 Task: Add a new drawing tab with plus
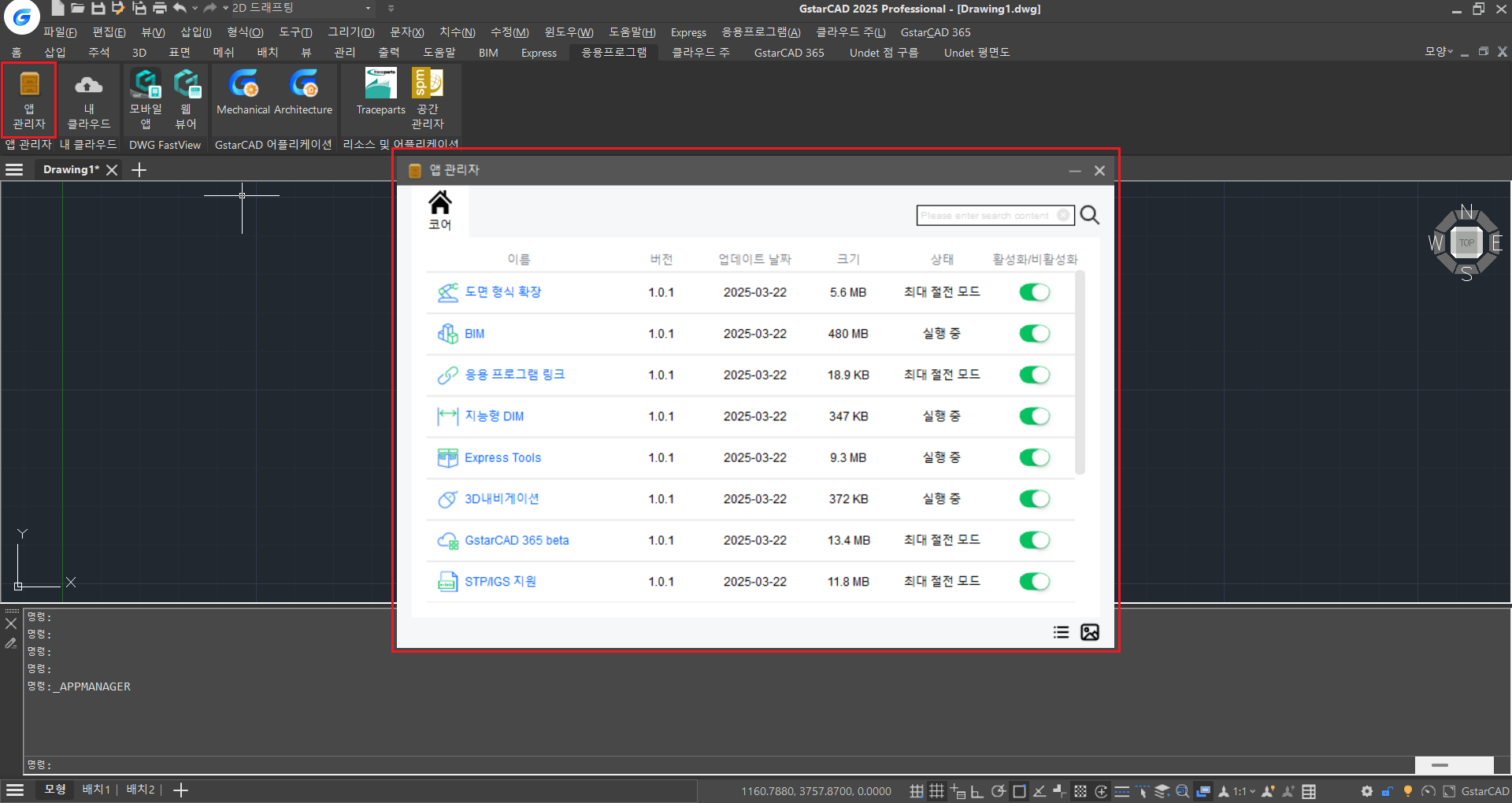click(139, 169)
